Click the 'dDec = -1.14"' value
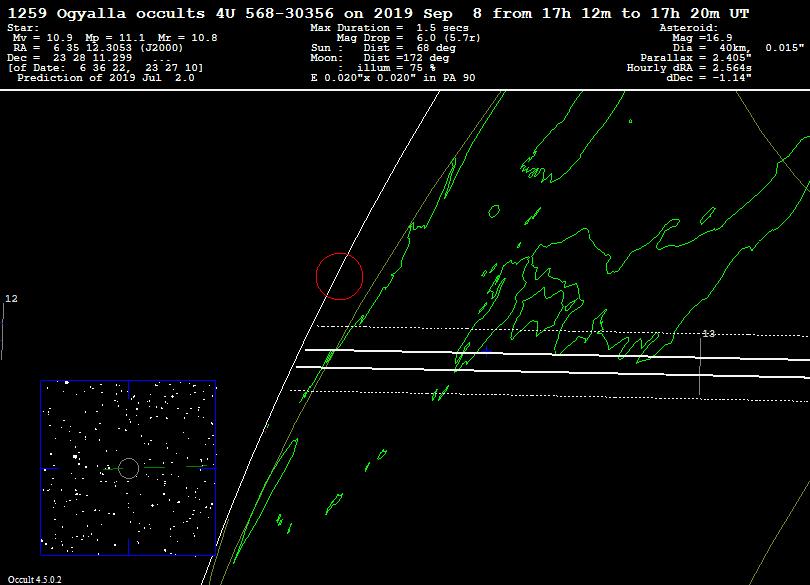The image size is (810, 585). click(x=709, y=78)
